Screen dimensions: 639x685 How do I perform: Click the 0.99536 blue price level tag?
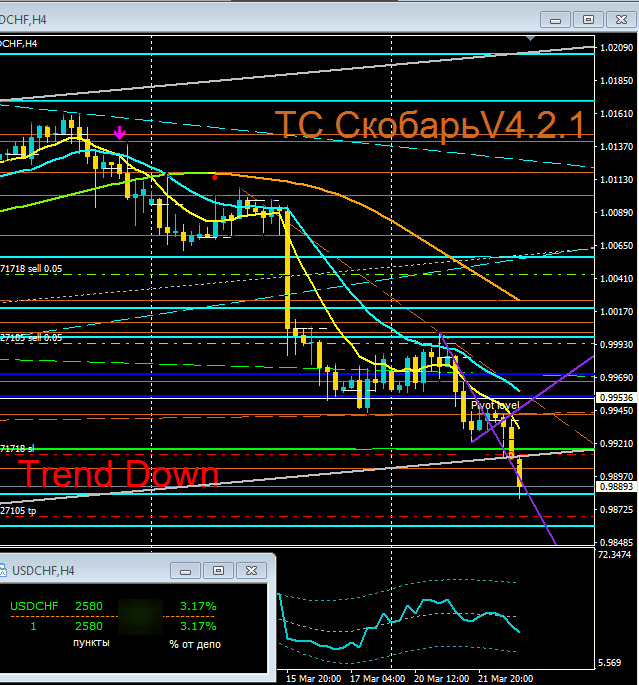615,398
